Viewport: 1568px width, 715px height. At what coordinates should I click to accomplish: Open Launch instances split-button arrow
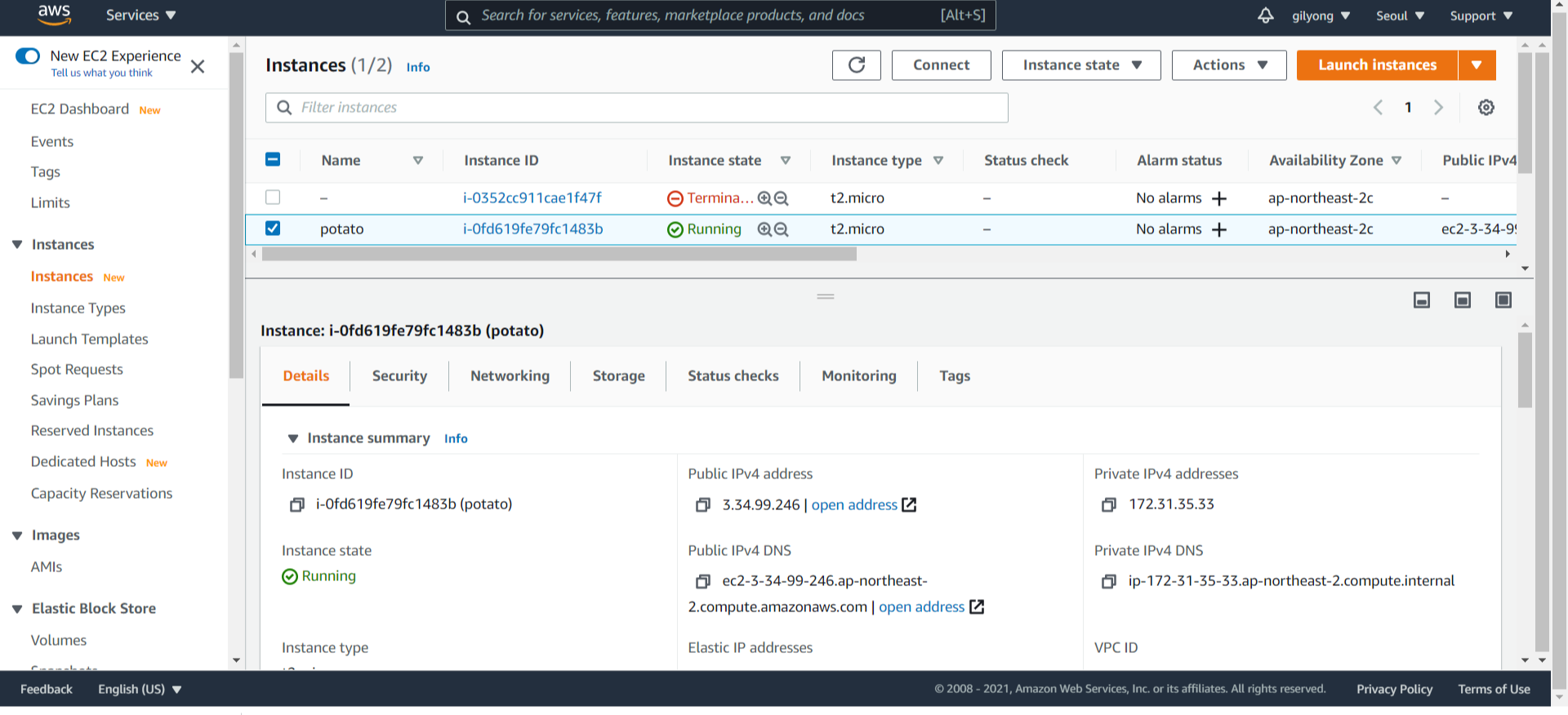(1477, 65)
